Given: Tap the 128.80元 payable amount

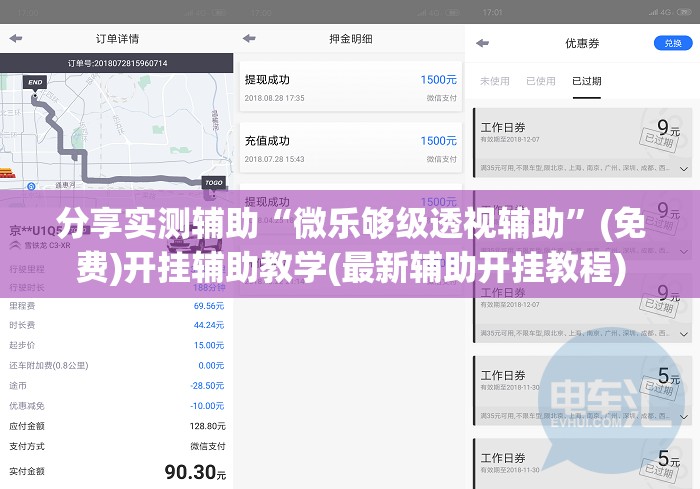Looking at the screenshot, I should click(208, 426).
